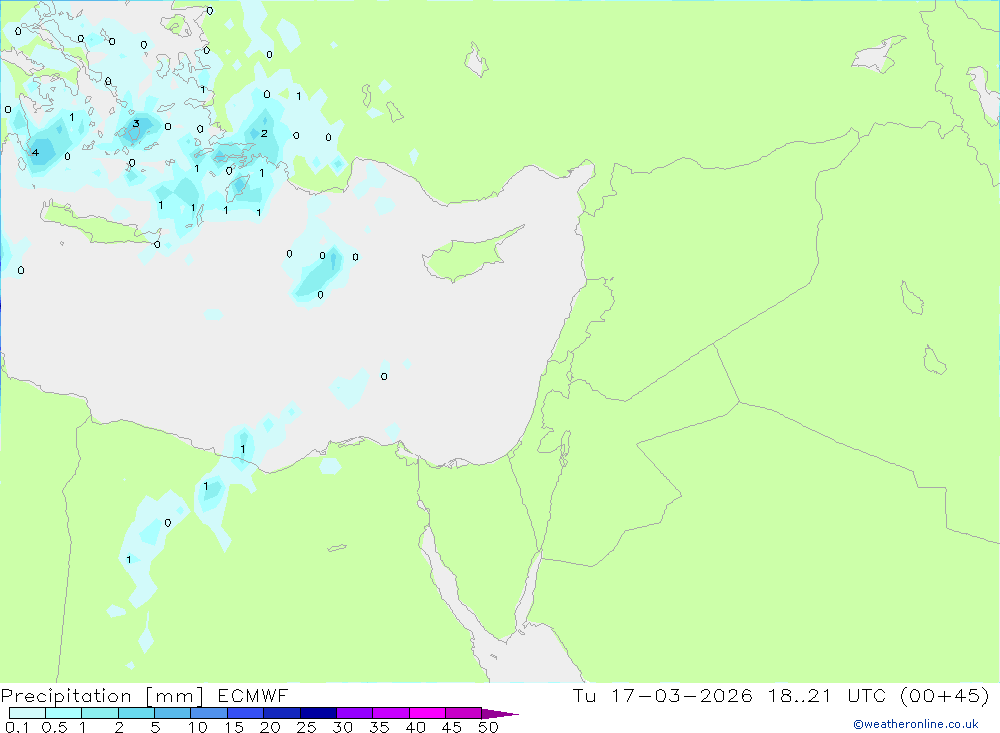1000x733 pixels.
Task: Select the 'ECMWF' model label
Action: (253, 696)
